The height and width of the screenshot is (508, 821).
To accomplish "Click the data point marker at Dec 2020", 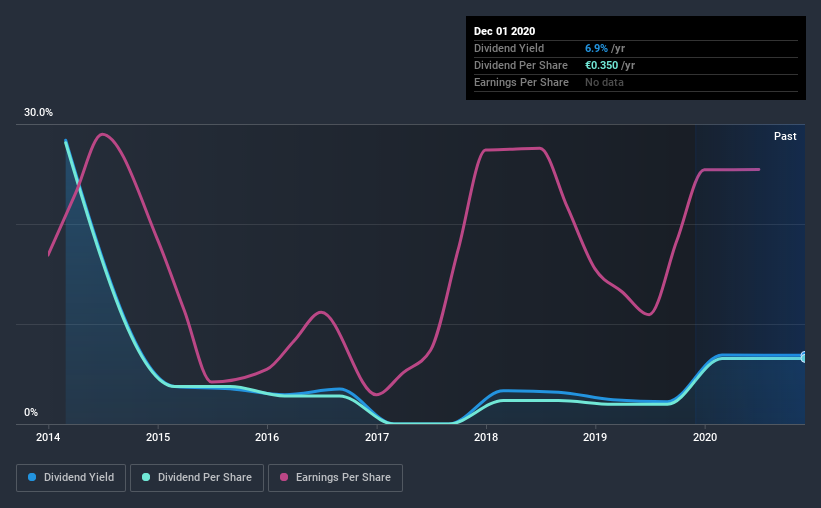I will tap(804, 357).
